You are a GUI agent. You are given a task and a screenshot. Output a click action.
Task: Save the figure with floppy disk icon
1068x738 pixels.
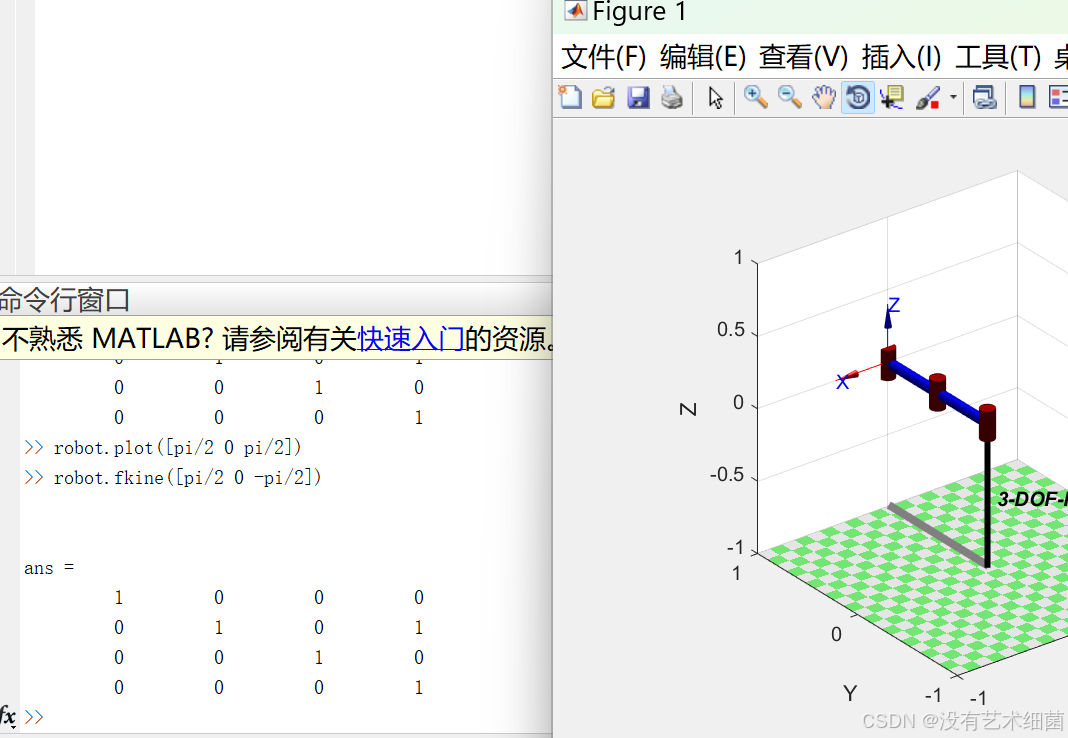tap(638, 97)
